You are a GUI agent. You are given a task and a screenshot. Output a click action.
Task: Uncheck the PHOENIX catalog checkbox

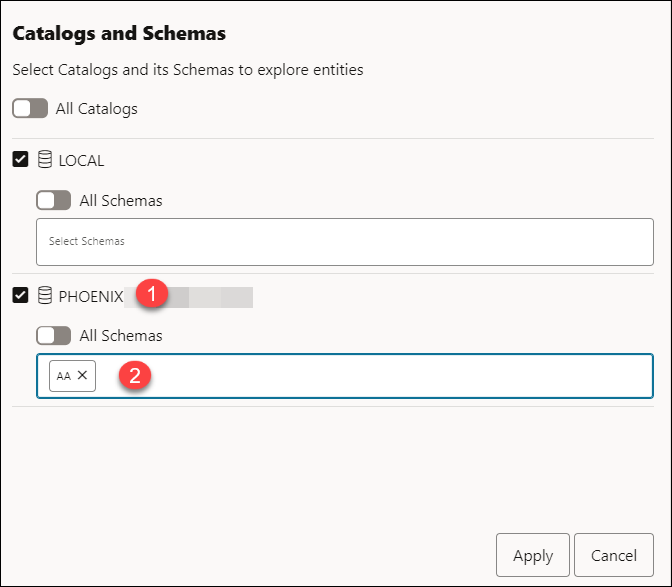coord(21,296)
